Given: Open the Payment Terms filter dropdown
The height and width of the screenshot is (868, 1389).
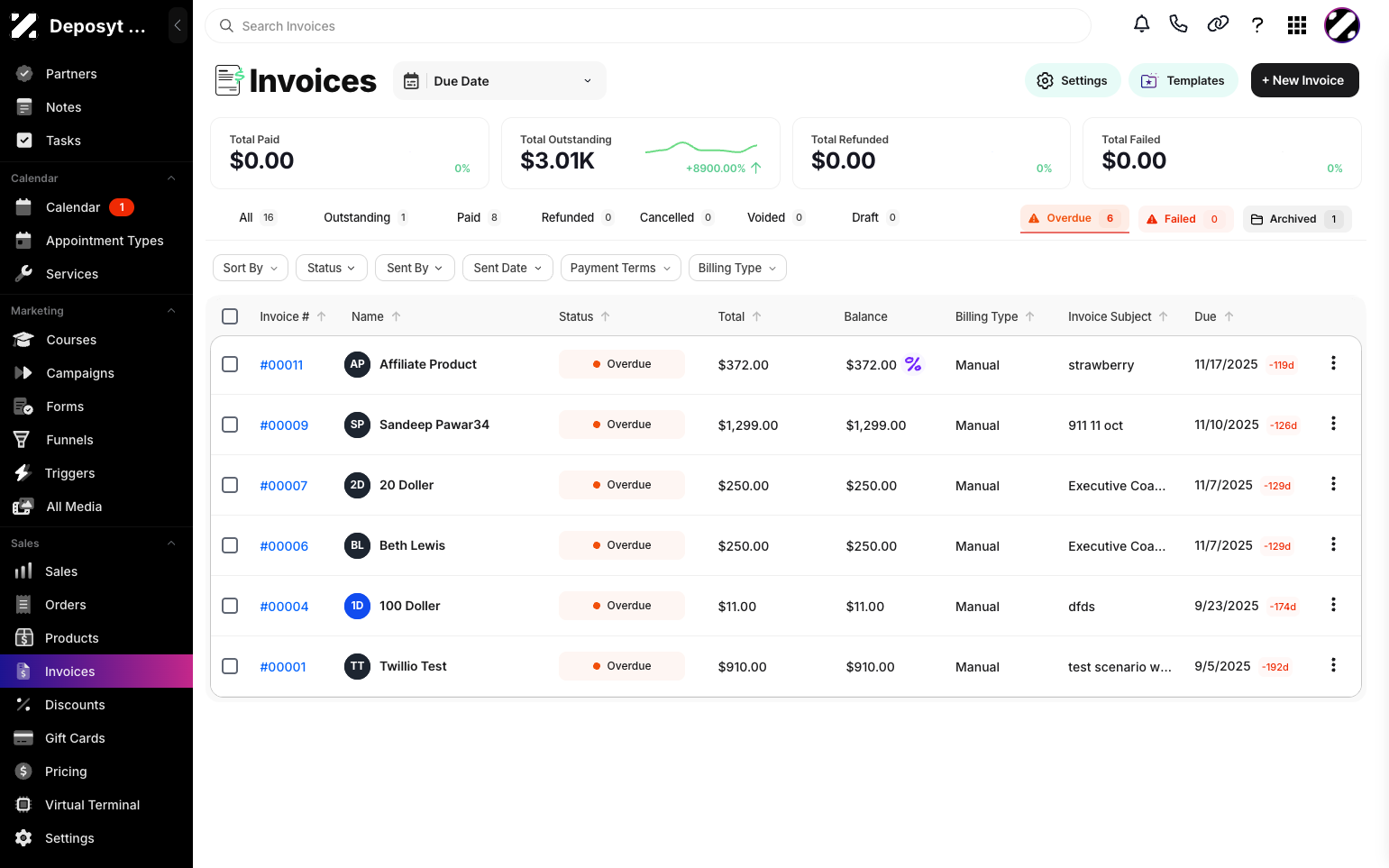Looking at the screenshot, I should pos(620,268).
